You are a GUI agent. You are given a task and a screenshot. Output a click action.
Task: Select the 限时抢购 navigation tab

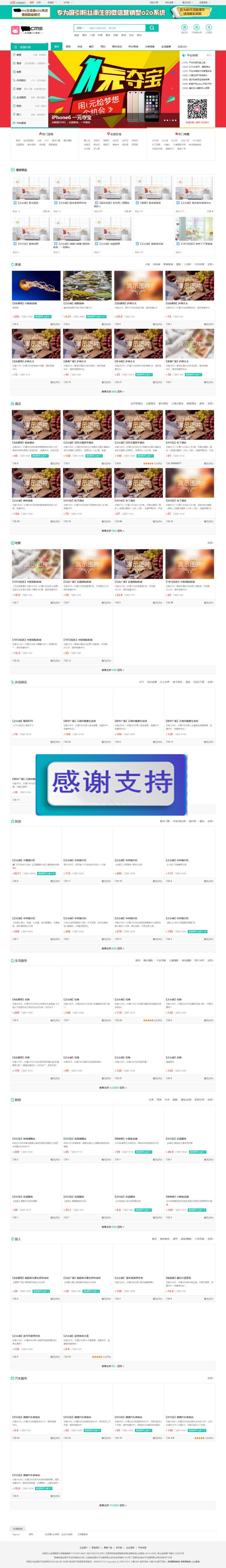tap(117, 46)
